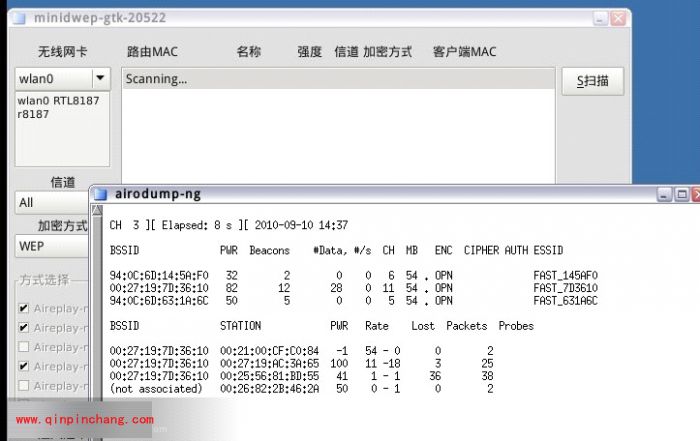This screenshot has width=700, height=441.
Task: Click the Beacons column header
Action: click(x=270, y=250)
